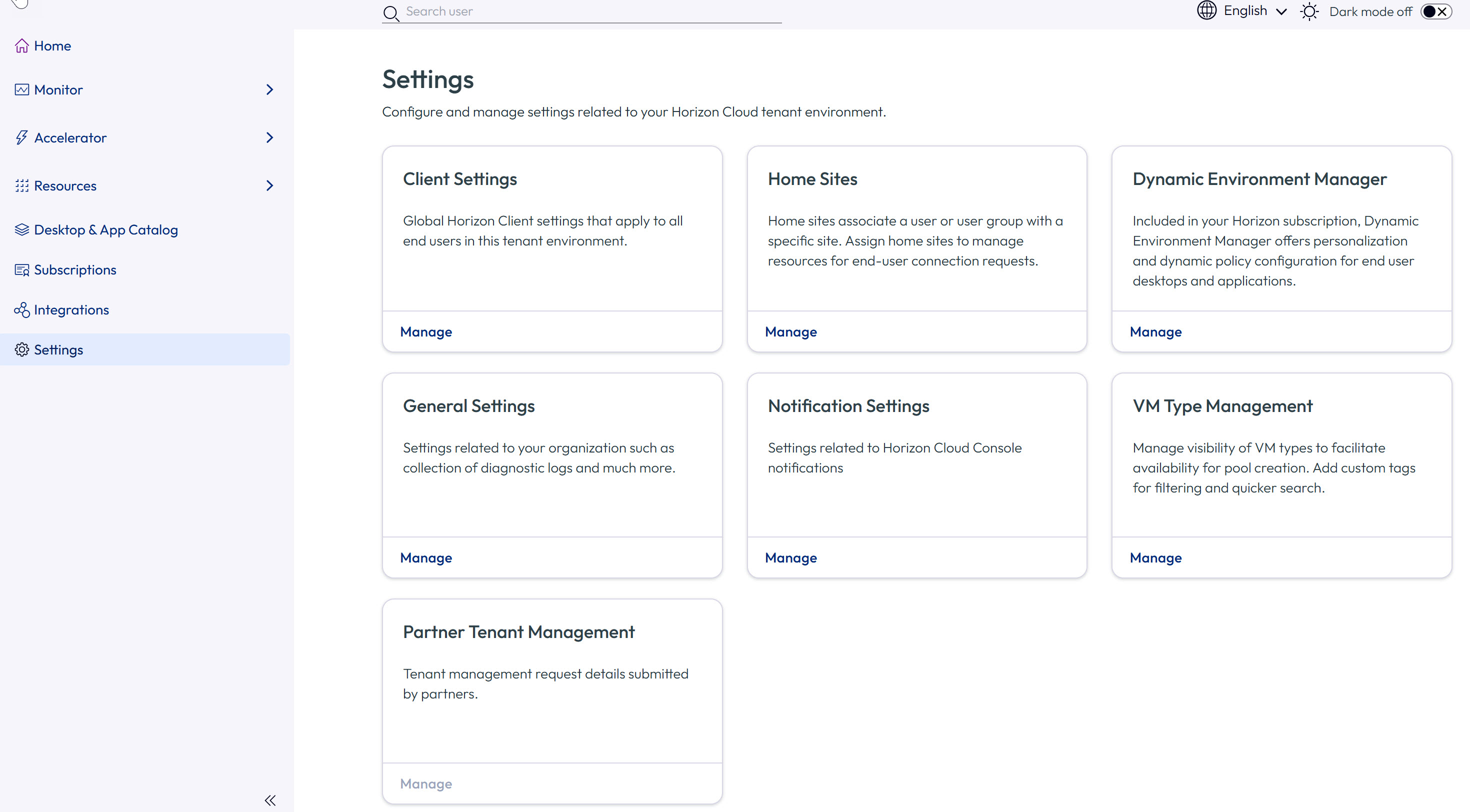Image resolution: width=1470 pixels, height=812 pixels.
Task: Click Manage under Partner Tenant Management
Action: [x=425, y=783]
